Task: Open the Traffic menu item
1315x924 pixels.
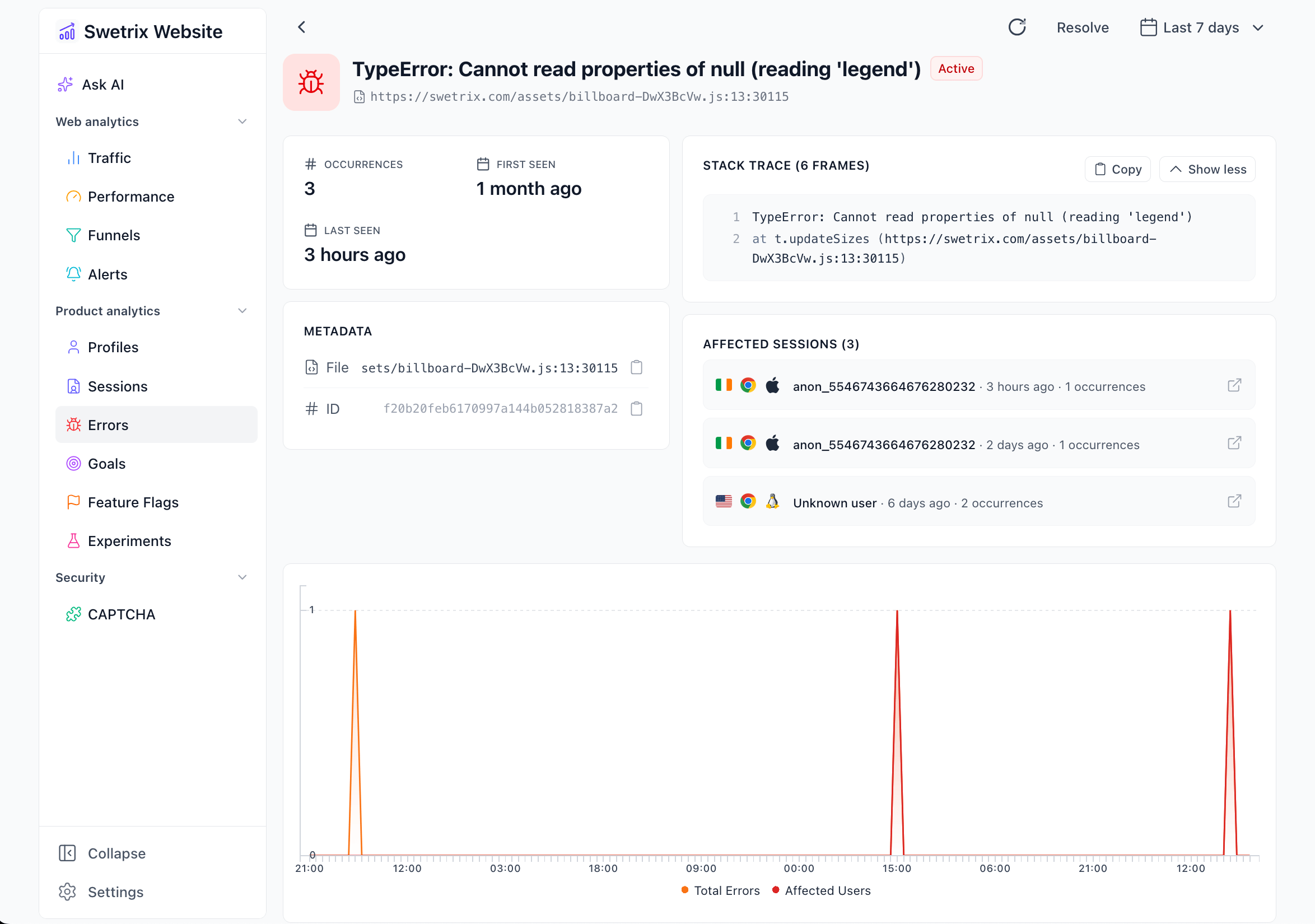Action: pyautogui.click(x=109, y=157)
